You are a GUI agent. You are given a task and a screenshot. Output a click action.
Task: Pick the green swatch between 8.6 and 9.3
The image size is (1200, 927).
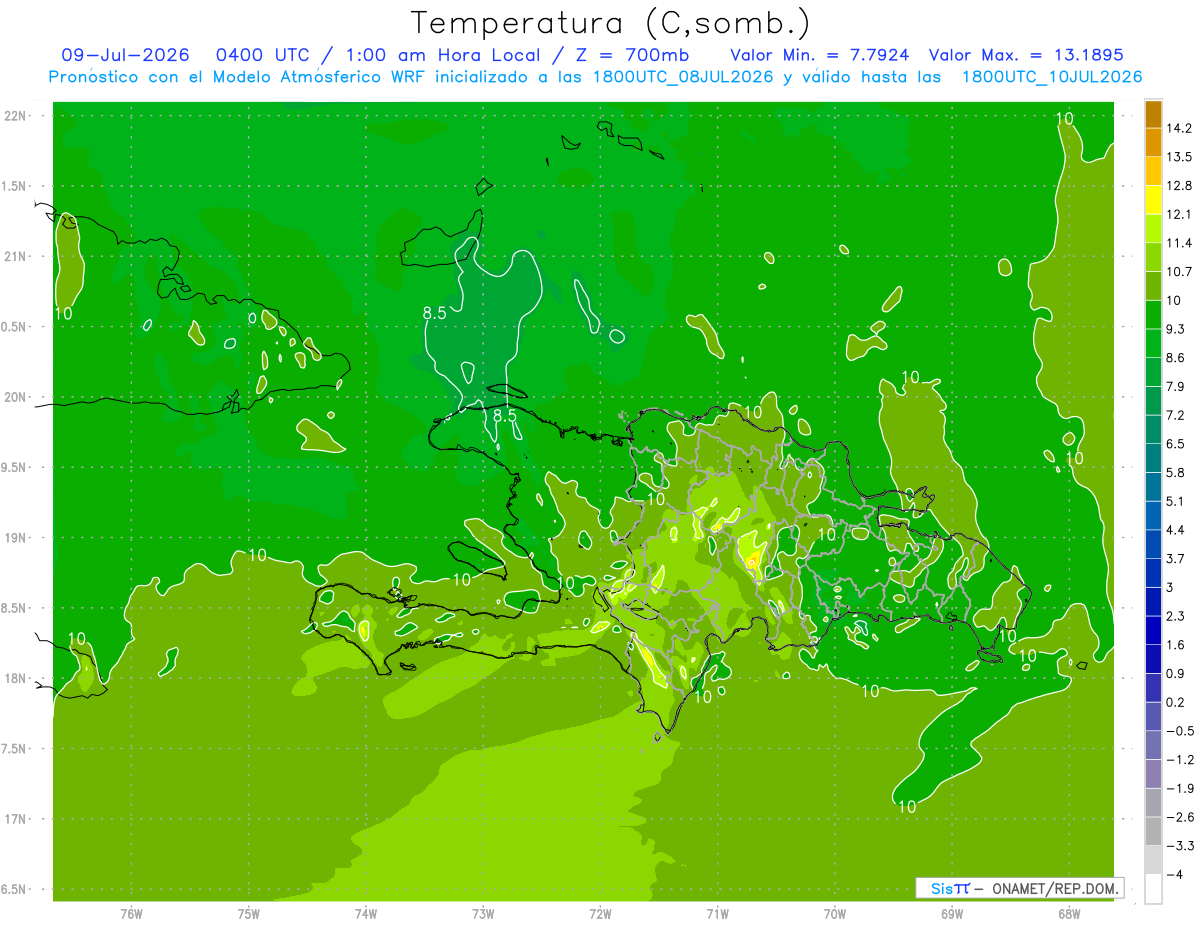click(1153, 343)
